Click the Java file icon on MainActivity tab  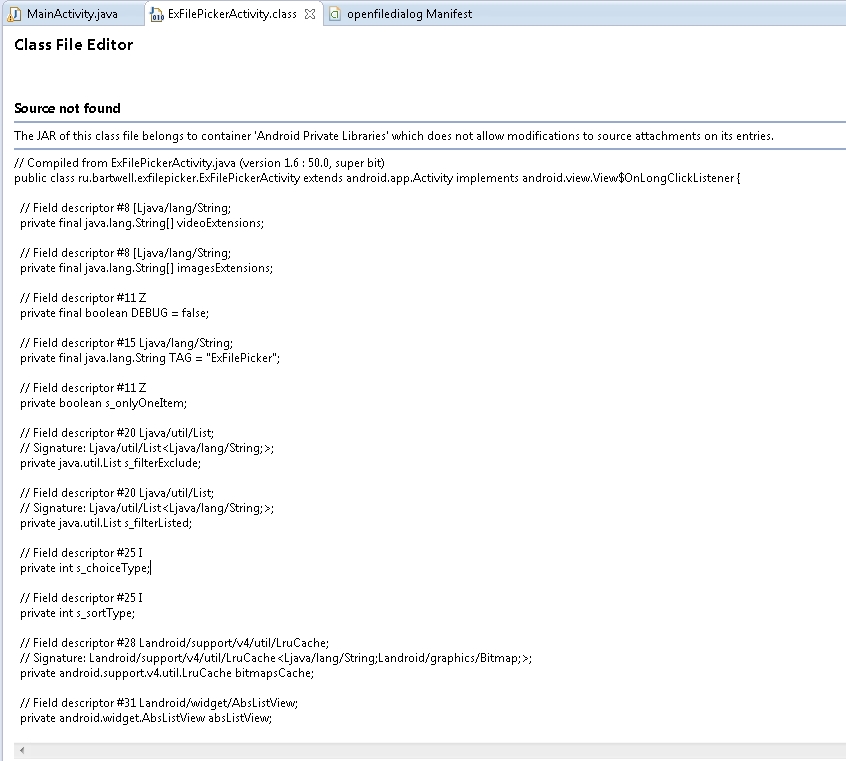click(x=15, y=15)
